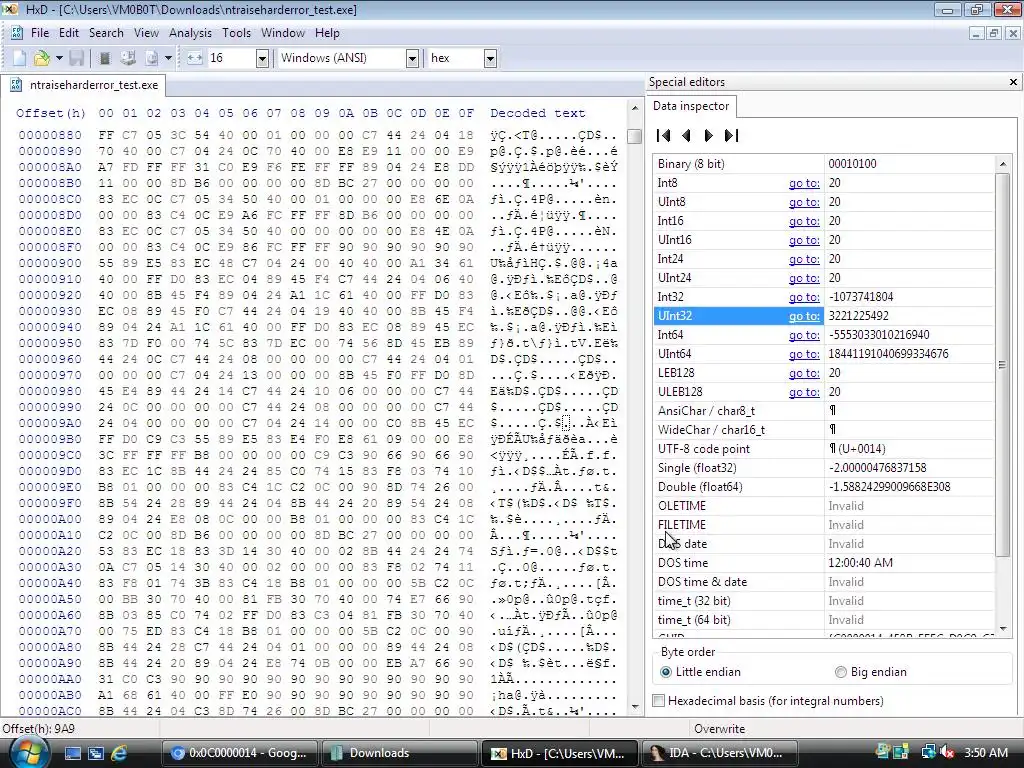Click the DOS time value 12:00:40 AM
The height and width of the screenshot is (768, 1024).
(909, 563)
